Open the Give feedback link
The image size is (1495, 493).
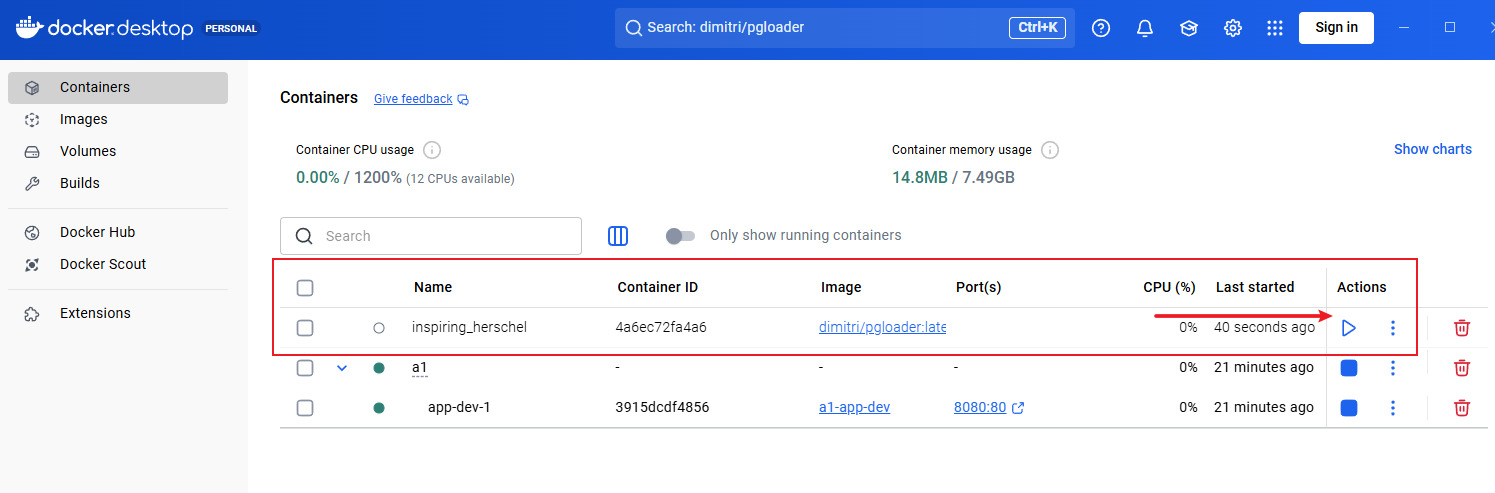pos(413,99)
